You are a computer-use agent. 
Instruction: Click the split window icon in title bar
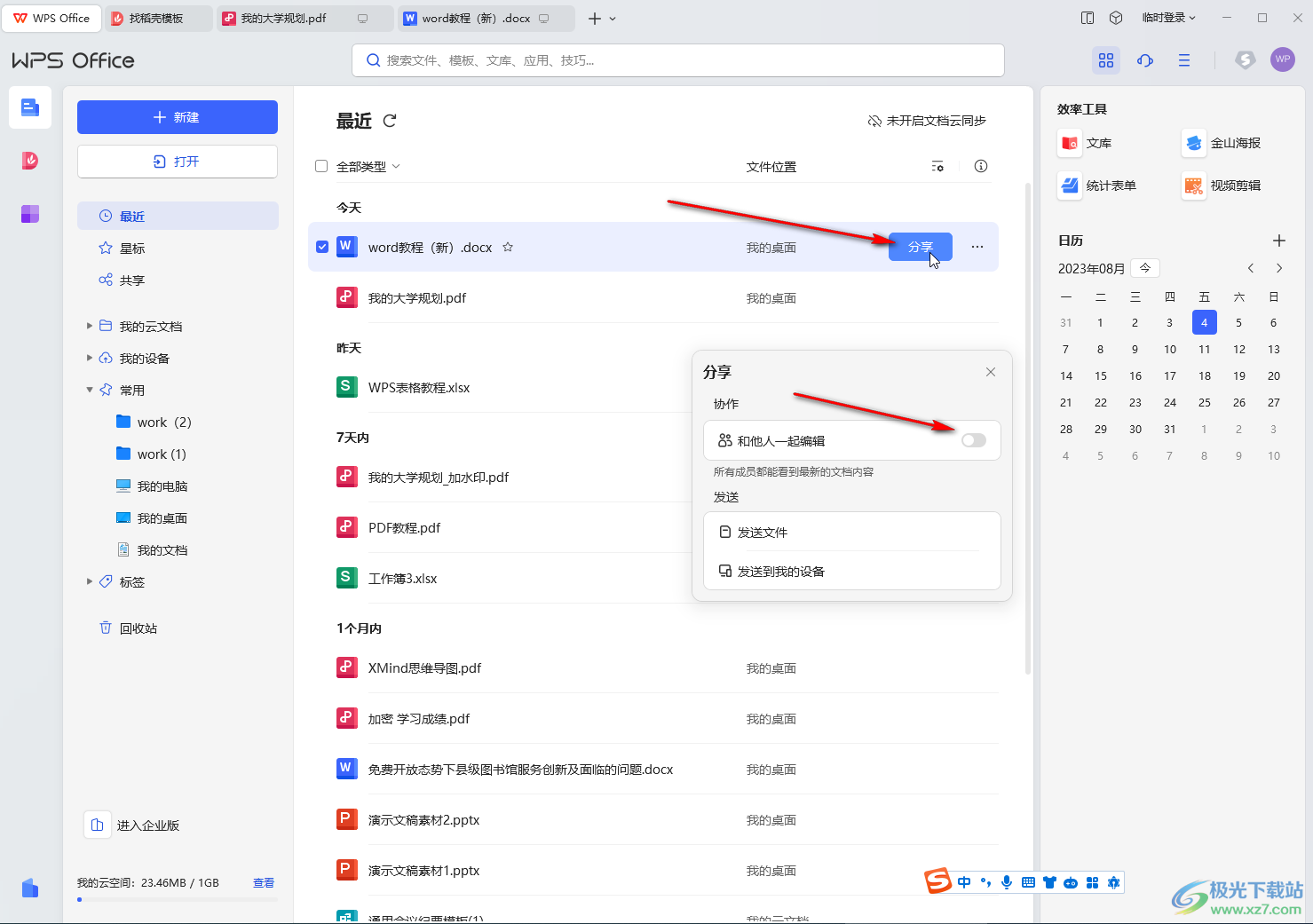[1088, 18]
